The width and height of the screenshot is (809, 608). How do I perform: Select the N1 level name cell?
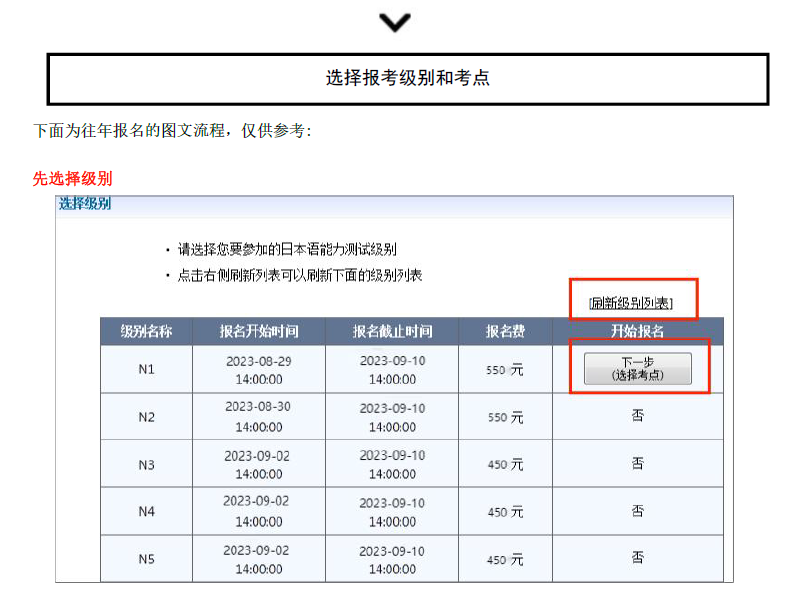coord(147,369)
